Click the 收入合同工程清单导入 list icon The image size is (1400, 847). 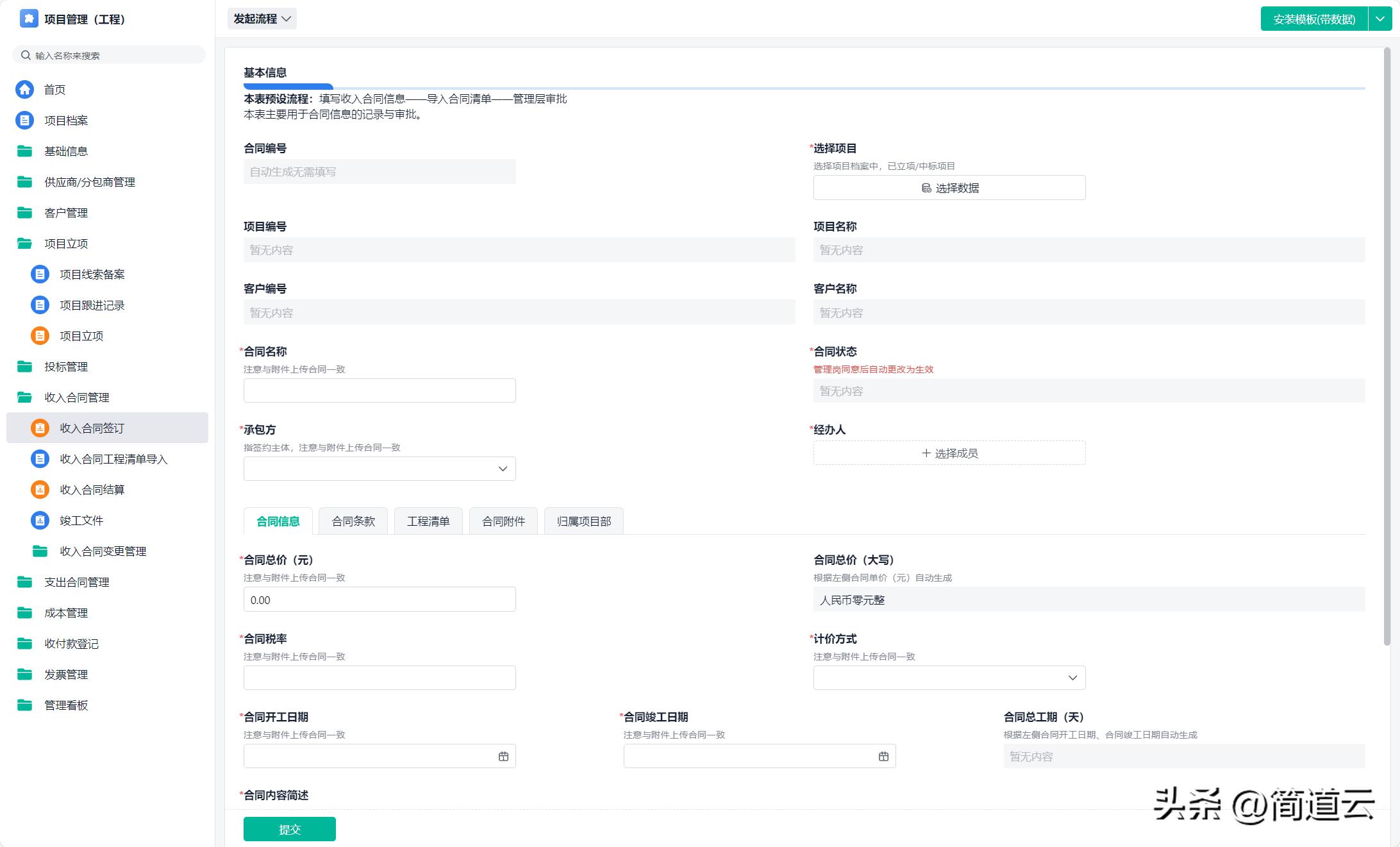[40, 459]
